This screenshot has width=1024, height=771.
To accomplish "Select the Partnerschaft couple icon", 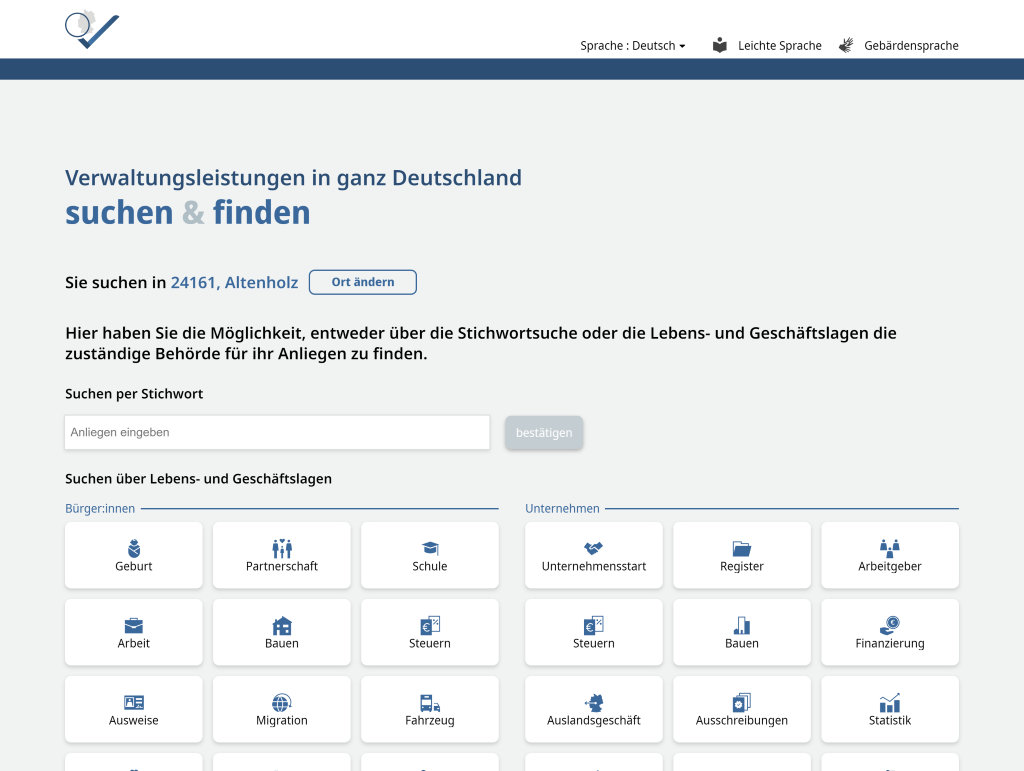I will 282,548.
